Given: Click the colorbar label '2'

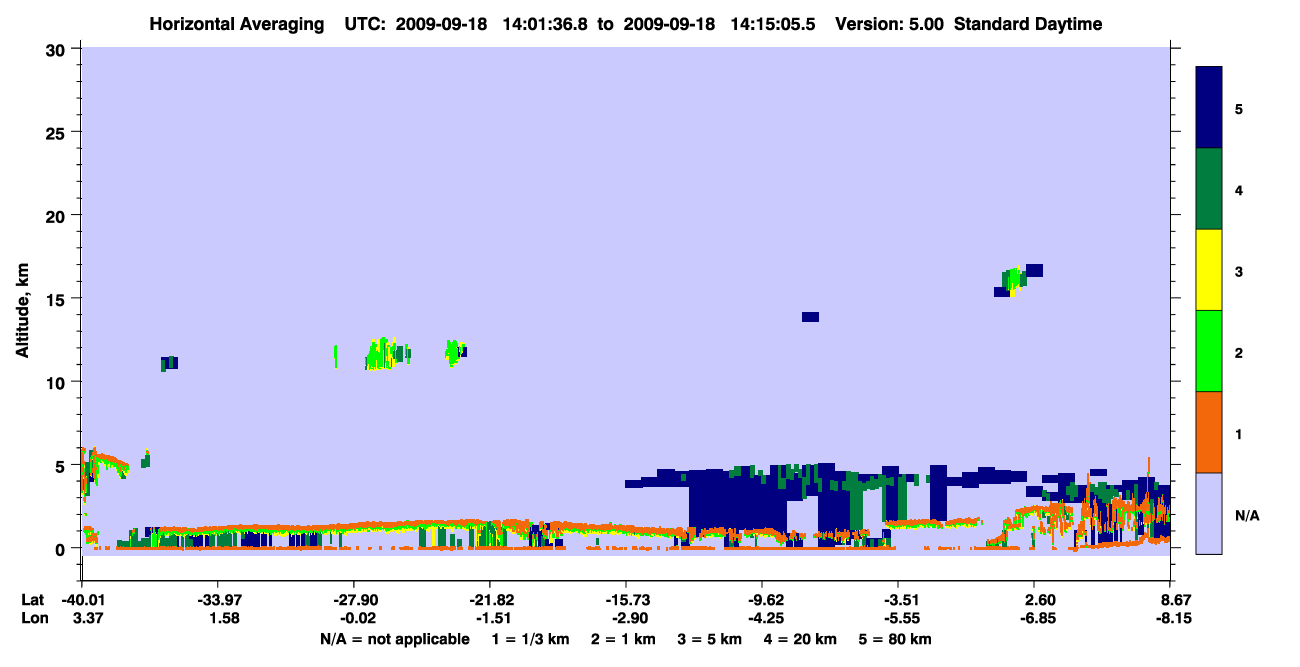Looking at the screenshot, I should (1239, 352).
